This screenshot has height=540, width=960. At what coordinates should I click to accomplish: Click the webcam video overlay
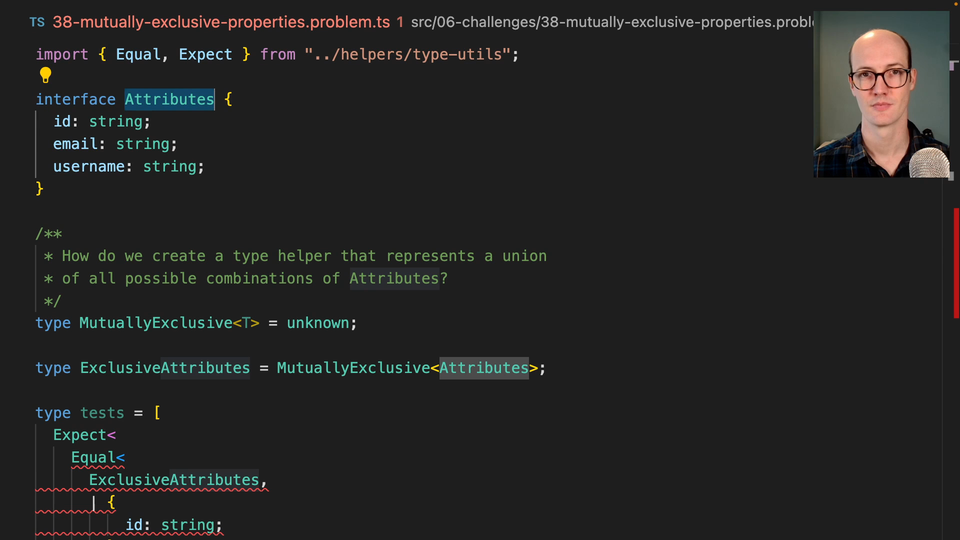881,94
